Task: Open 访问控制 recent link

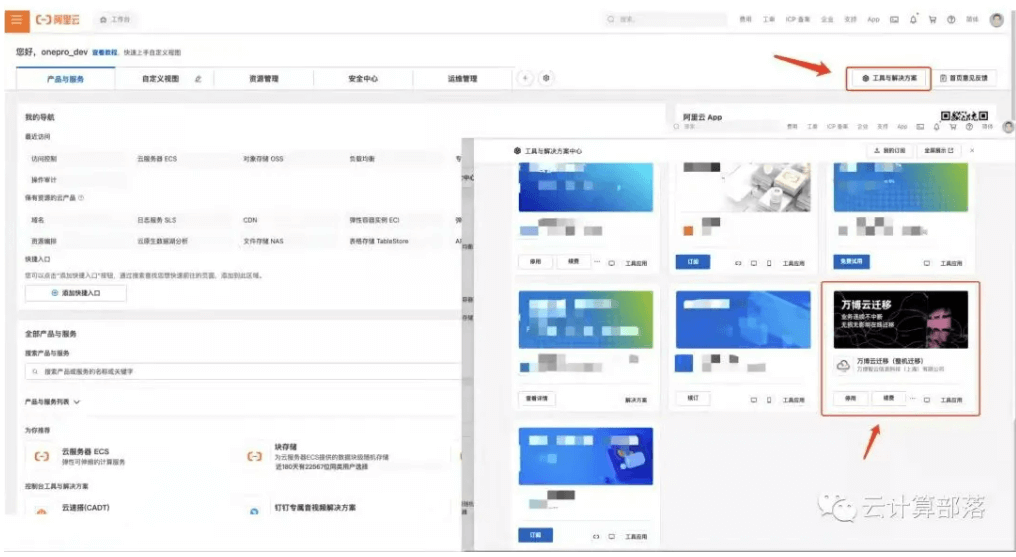Action: (x=44, y=159)
